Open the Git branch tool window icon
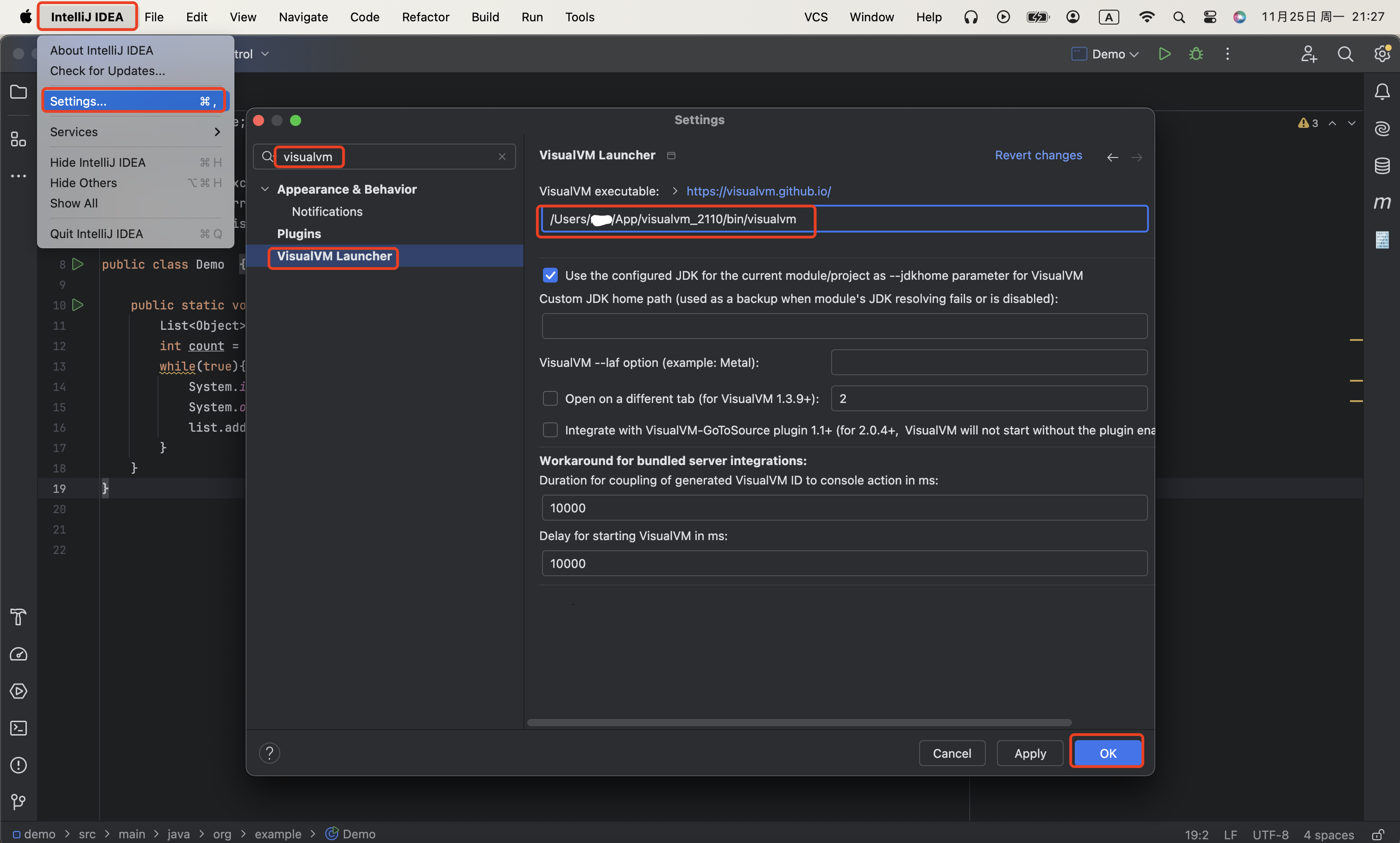The height and width of the screenshot is (843, 1400). pos(19,801)
